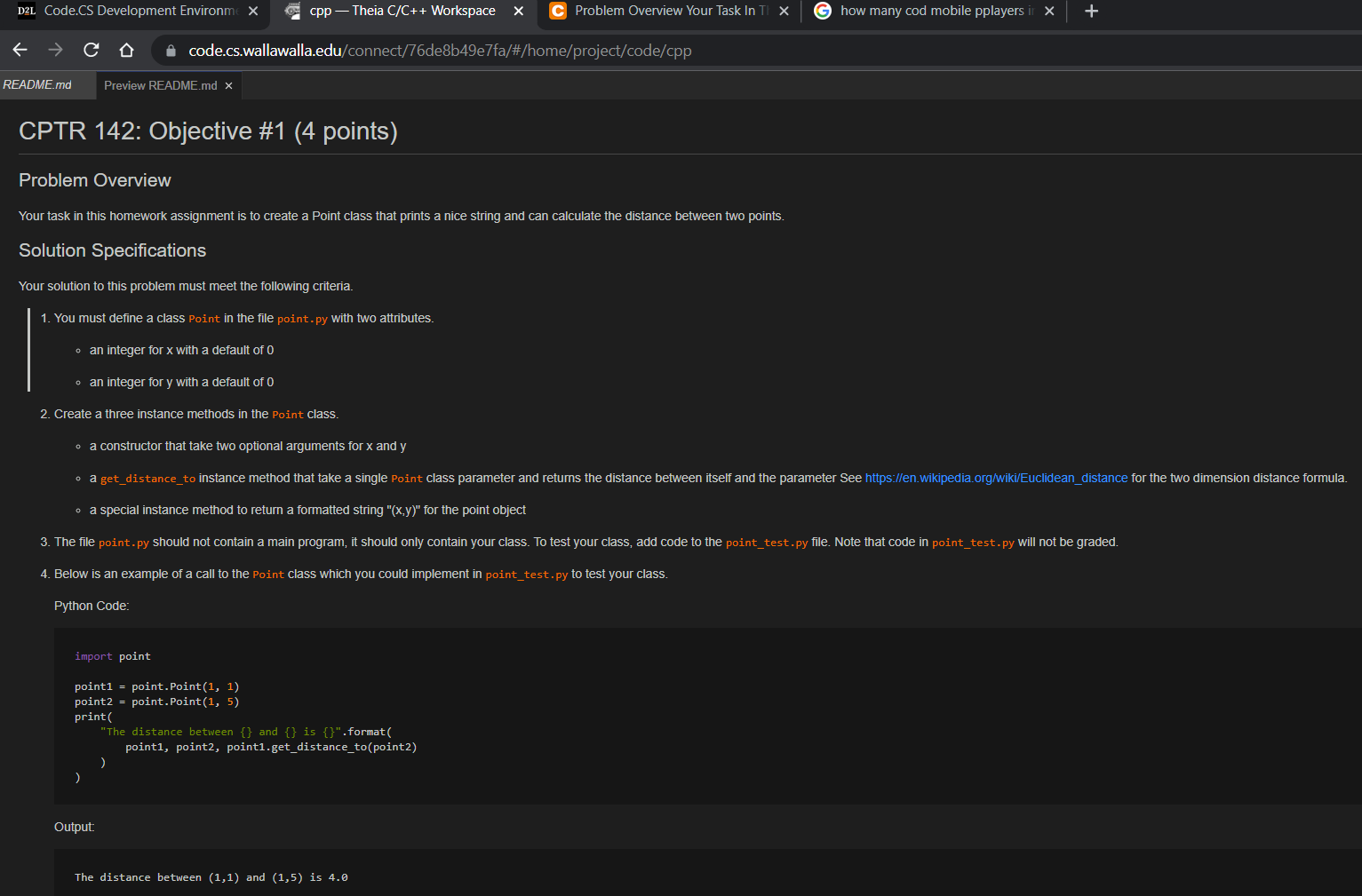This screenshot has height=896, width=1362.
Task: Close the Preview README.md tab
Action: click(228, 85)
